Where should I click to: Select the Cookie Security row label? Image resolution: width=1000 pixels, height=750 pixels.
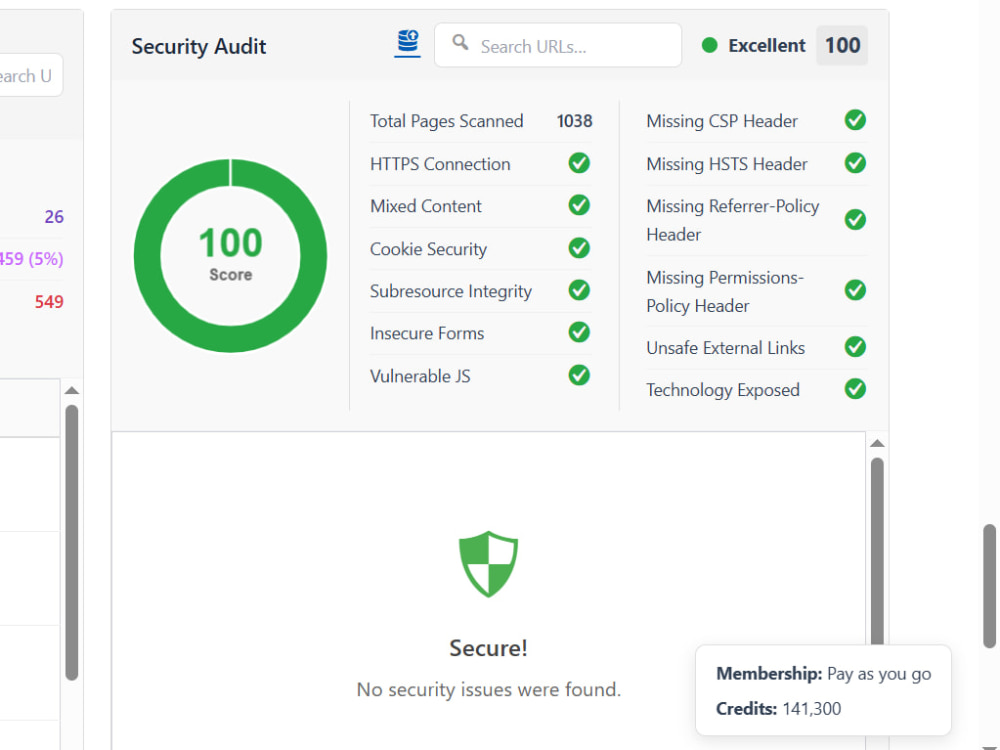point(428,249)
